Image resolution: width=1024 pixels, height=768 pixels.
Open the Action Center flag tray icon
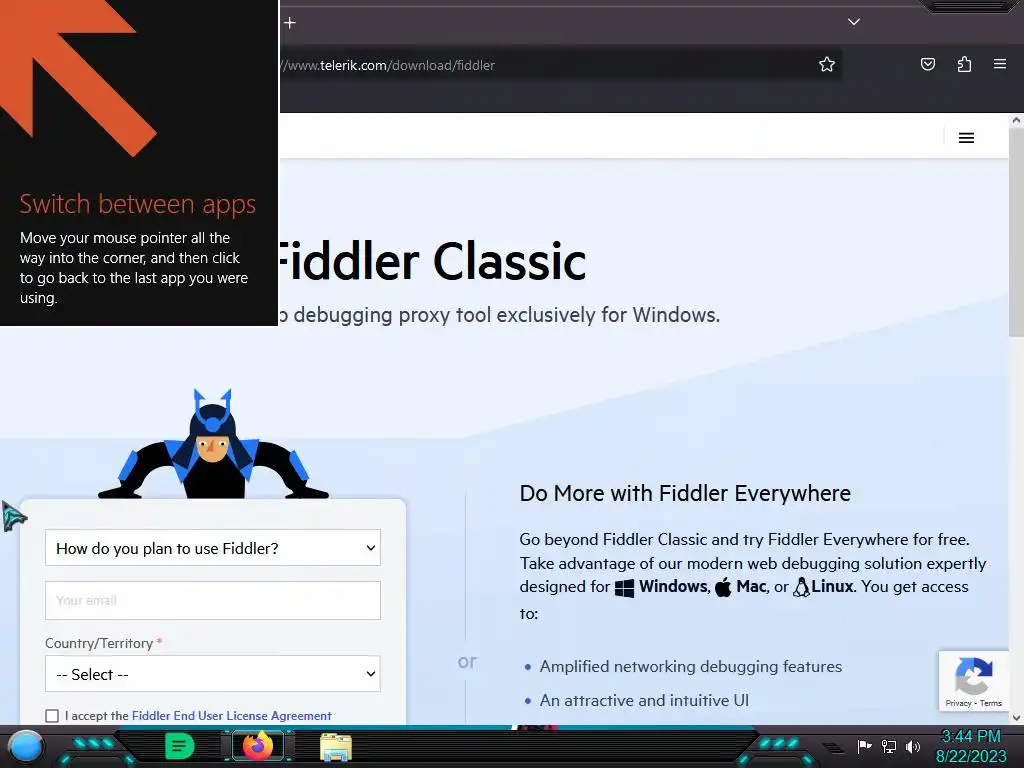click(x=864, y=746)
